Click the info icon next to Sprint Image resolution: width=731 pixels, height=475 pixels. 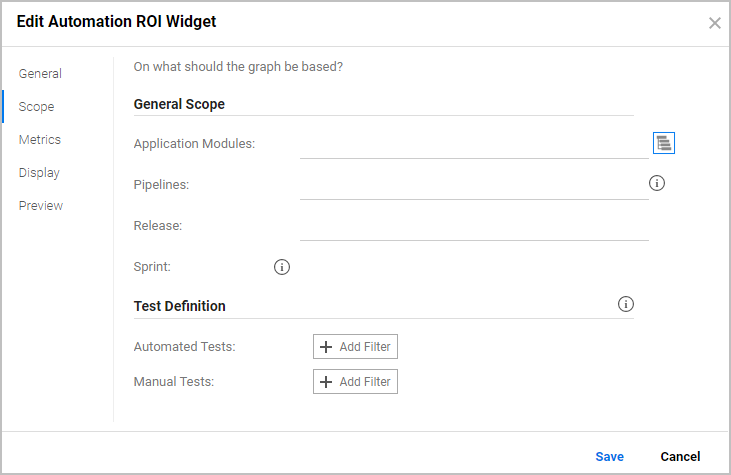tap(282, 267)
